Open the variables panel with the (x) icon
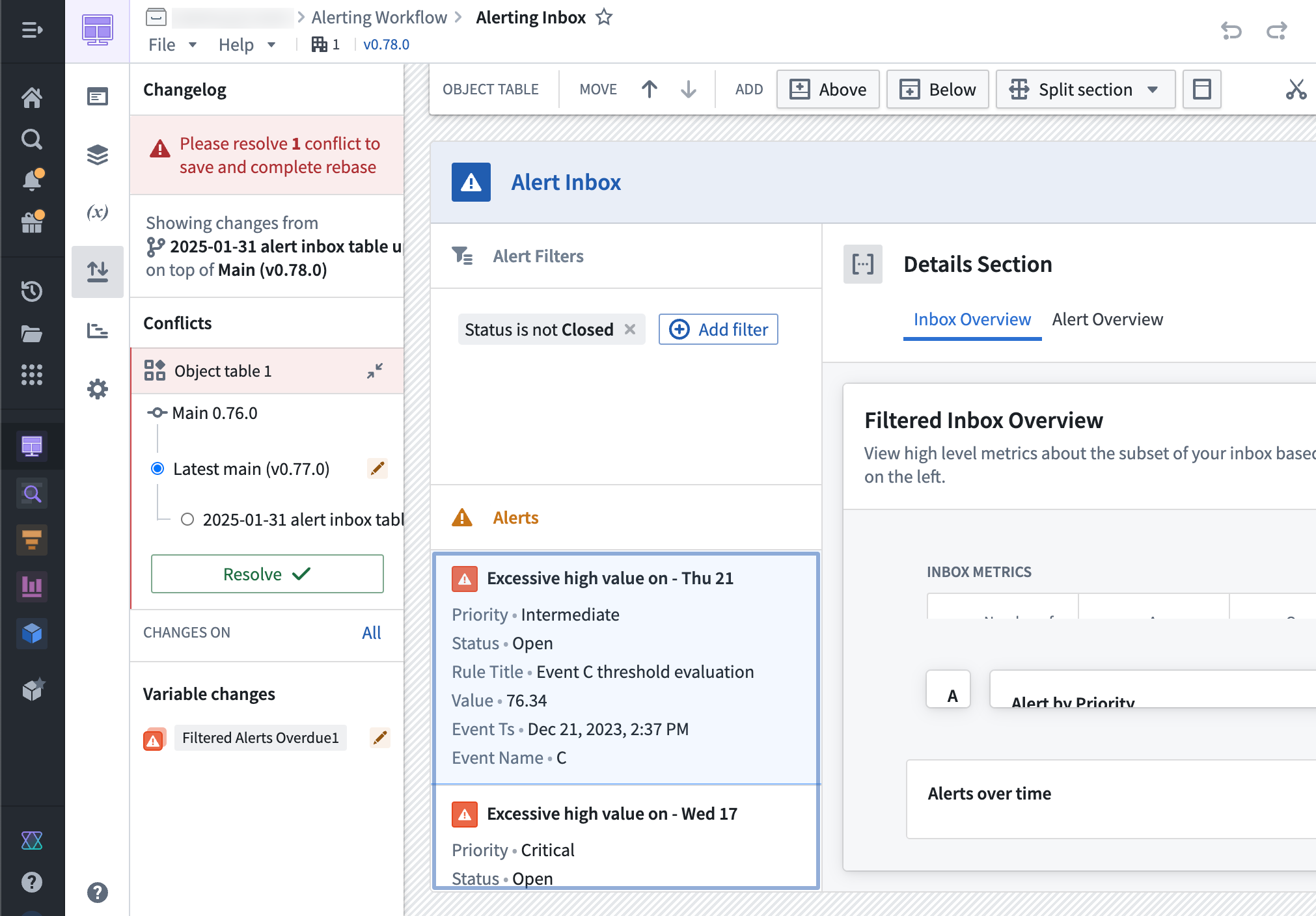1316x916 pixels. coord(97,212)
